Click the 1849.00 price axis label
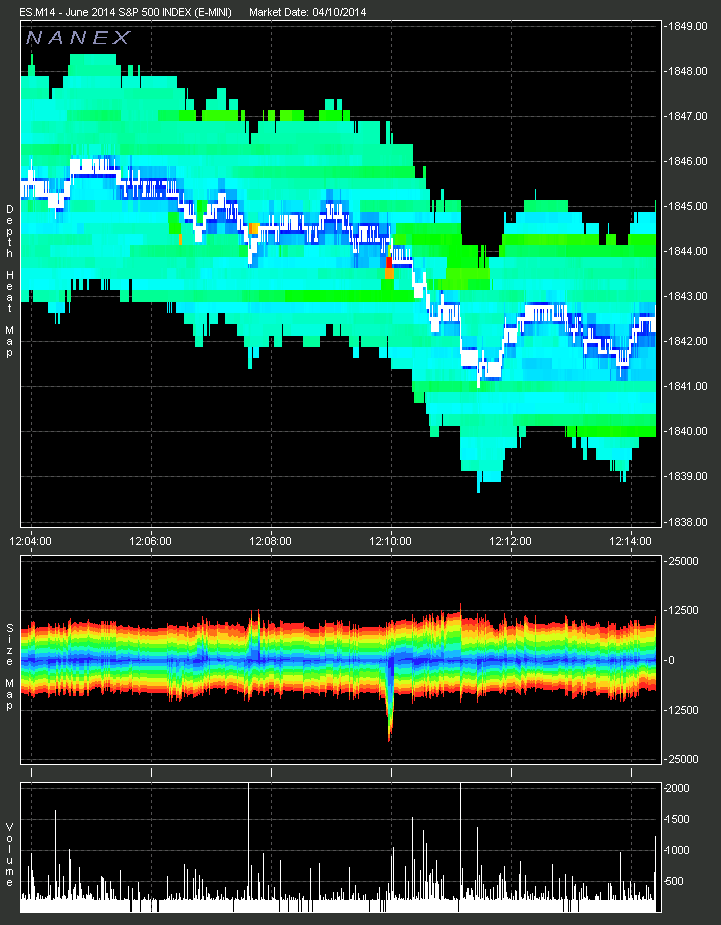Viewport: 721px width, 925px height. (688, 26)
